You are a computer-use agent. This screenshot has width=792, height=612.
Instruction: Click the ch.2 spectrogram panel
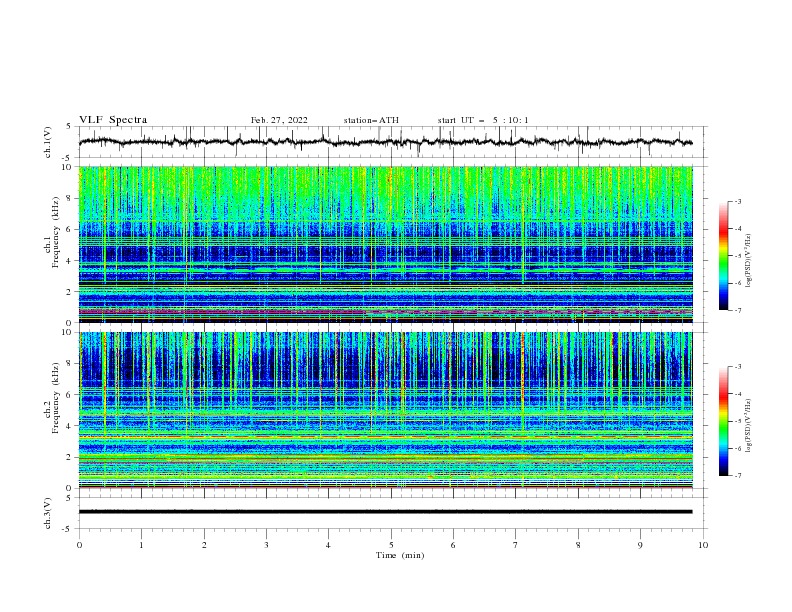386,410
